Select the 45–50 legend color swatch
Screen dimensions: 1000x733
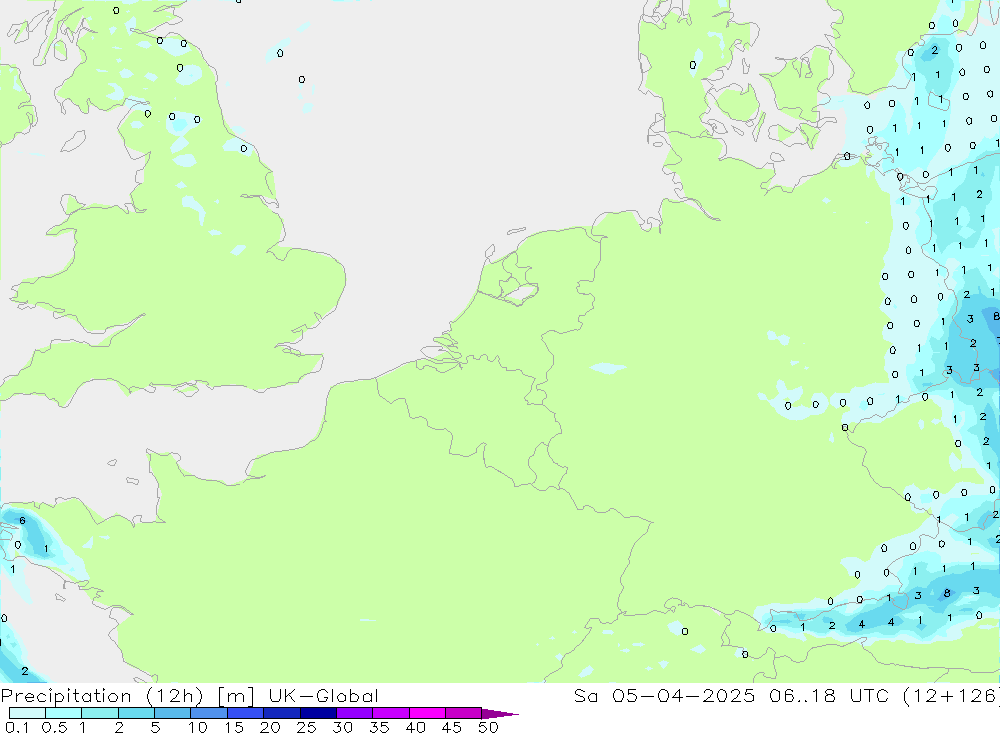click(463, 713)
